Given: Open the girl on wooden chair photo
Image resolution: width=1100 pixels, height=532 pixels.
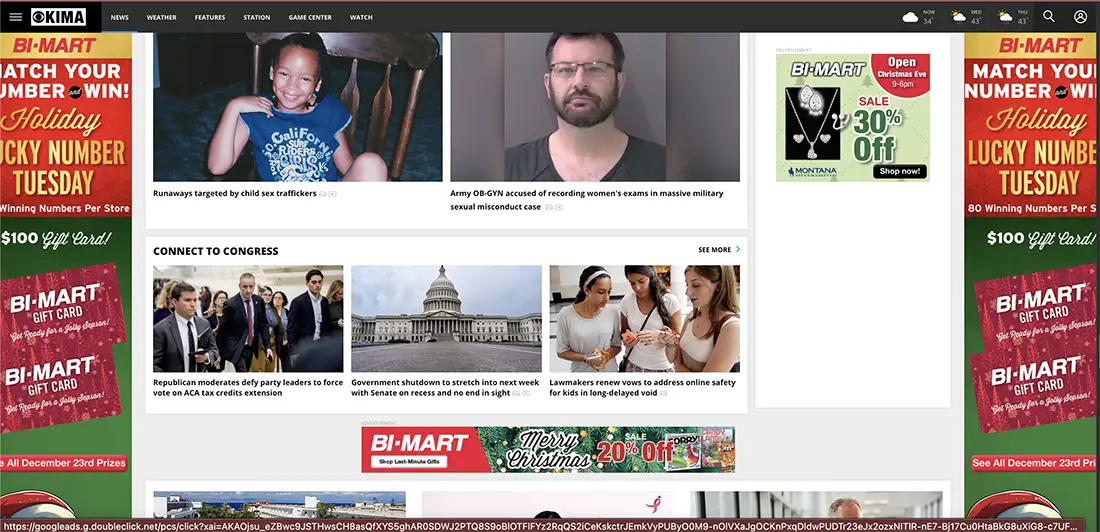Looking at the screenshot, I should (297, 107).
